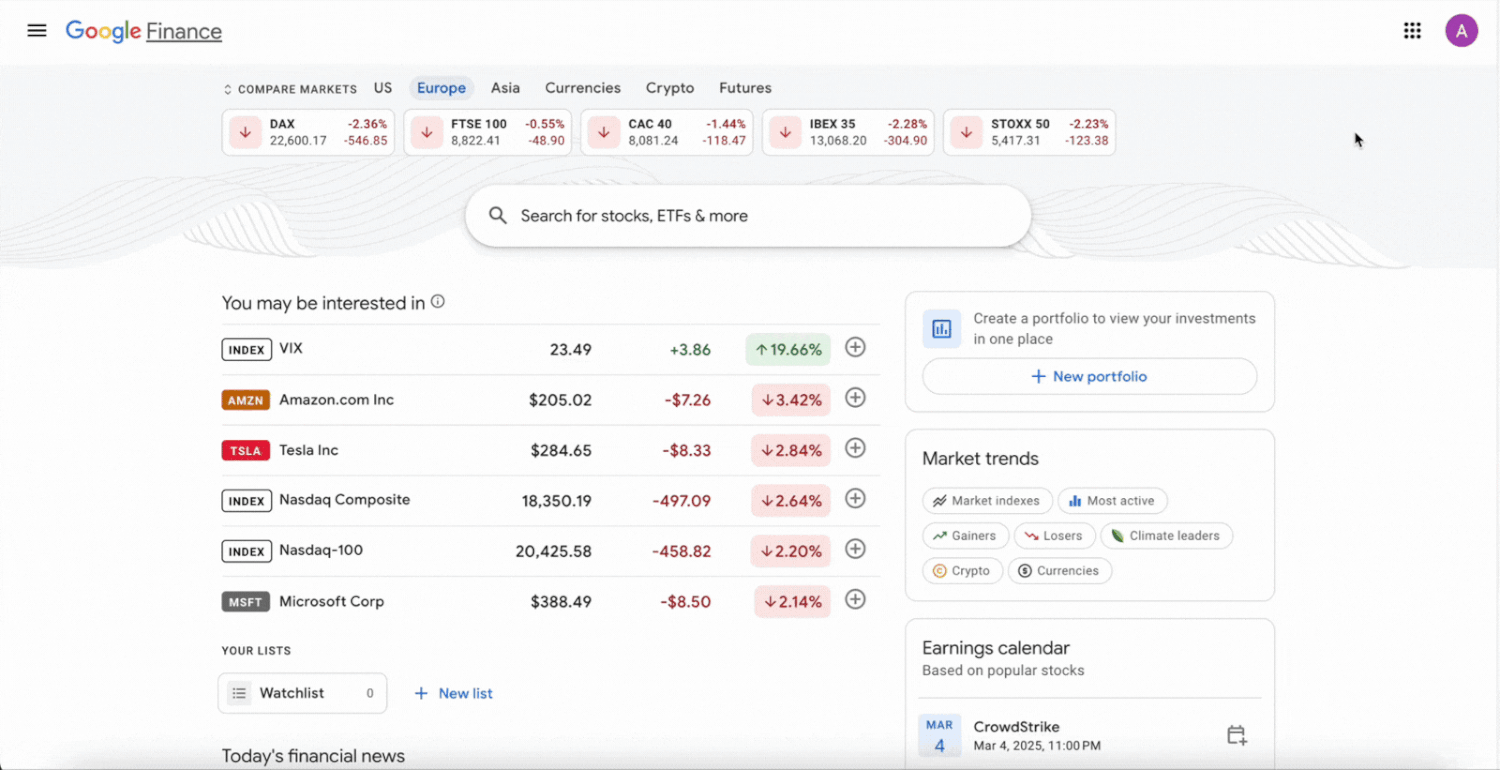Open the Losers trend chip
Image resolution: width=1500 pixels, height=770 pixels.
pos(1054,536)
